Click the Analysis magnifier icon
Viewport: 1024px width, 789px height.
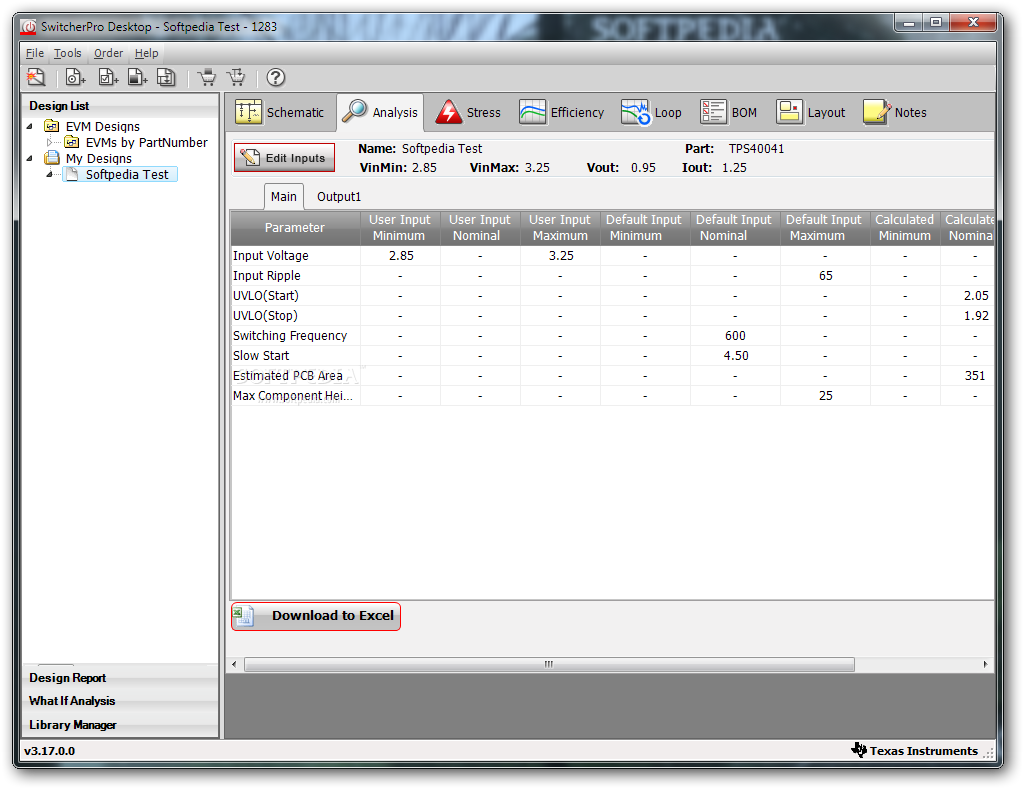(x=355, y=112)
